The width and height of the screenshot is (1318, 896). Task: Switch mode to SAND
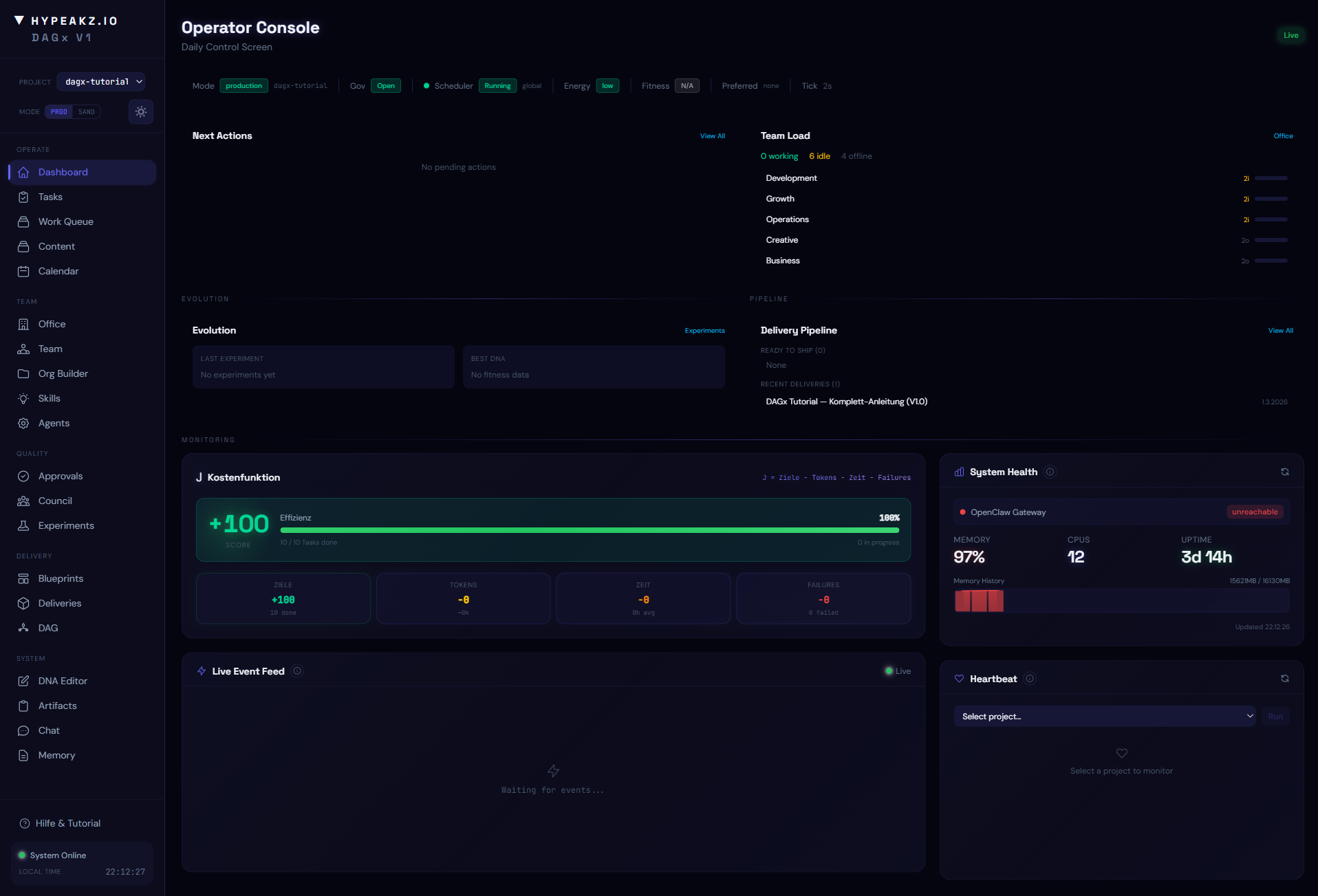coord(86,111)
